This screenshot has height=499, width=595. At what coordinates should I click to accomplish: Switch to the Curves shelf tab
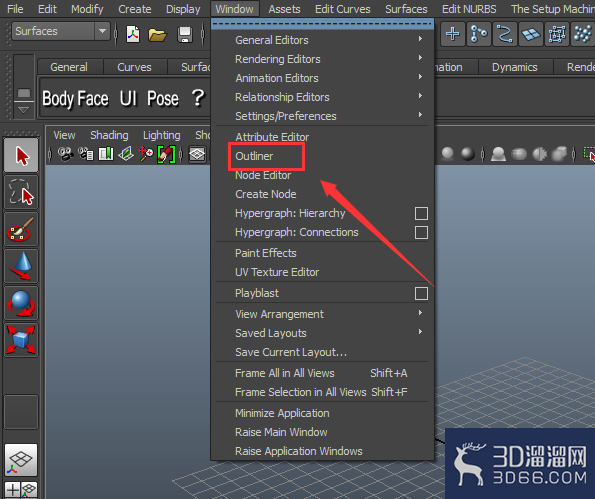[x=134, y=67]
